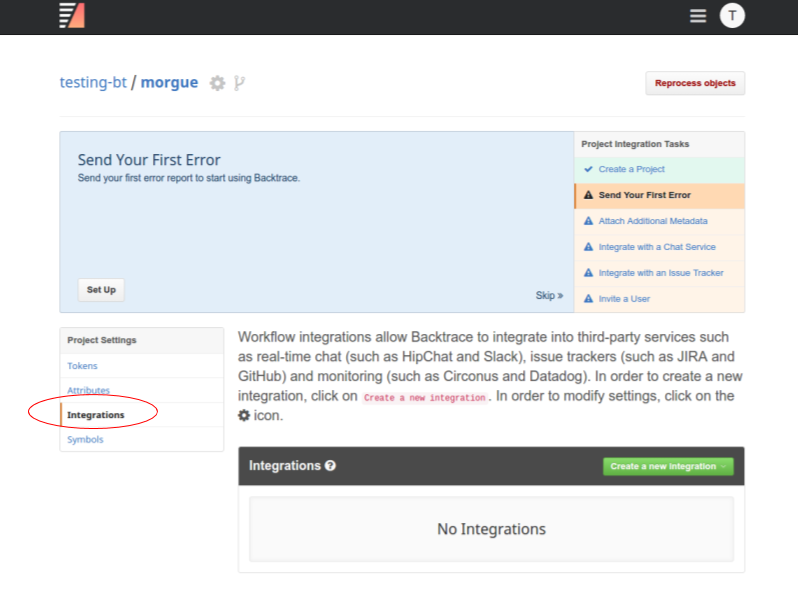Skip the Send Your First Error step
The image size is (798, 589).
tap(549, 296)
